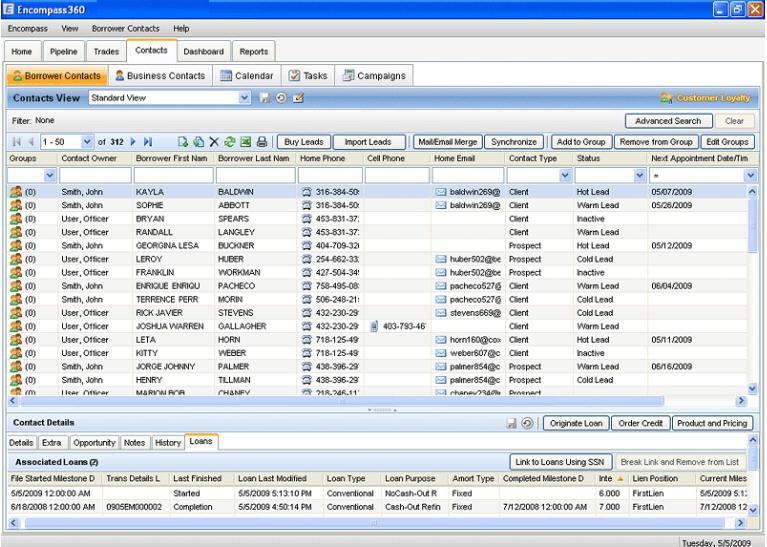Open the Borrower Contacts menu
Viewport: 767px width, 547px height.
click(126, 28)
